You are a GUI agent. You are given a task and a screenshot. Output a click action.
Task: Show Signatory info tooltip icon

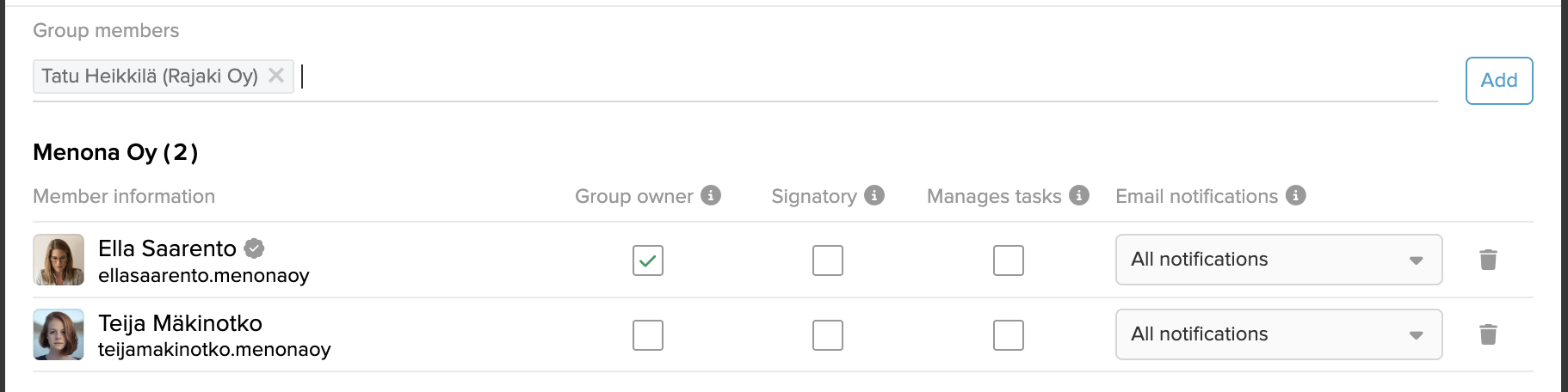point(874,195)
